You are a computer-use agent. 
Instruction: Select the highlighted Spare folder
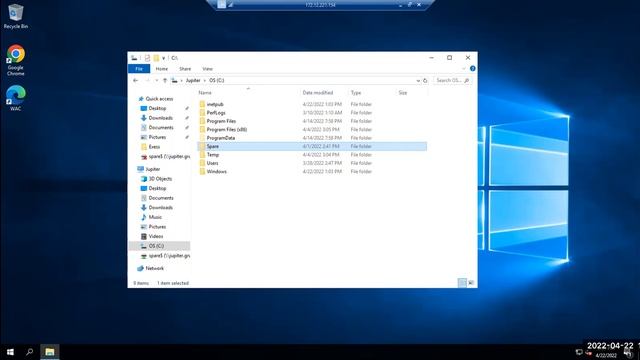(x=312, y=146)
